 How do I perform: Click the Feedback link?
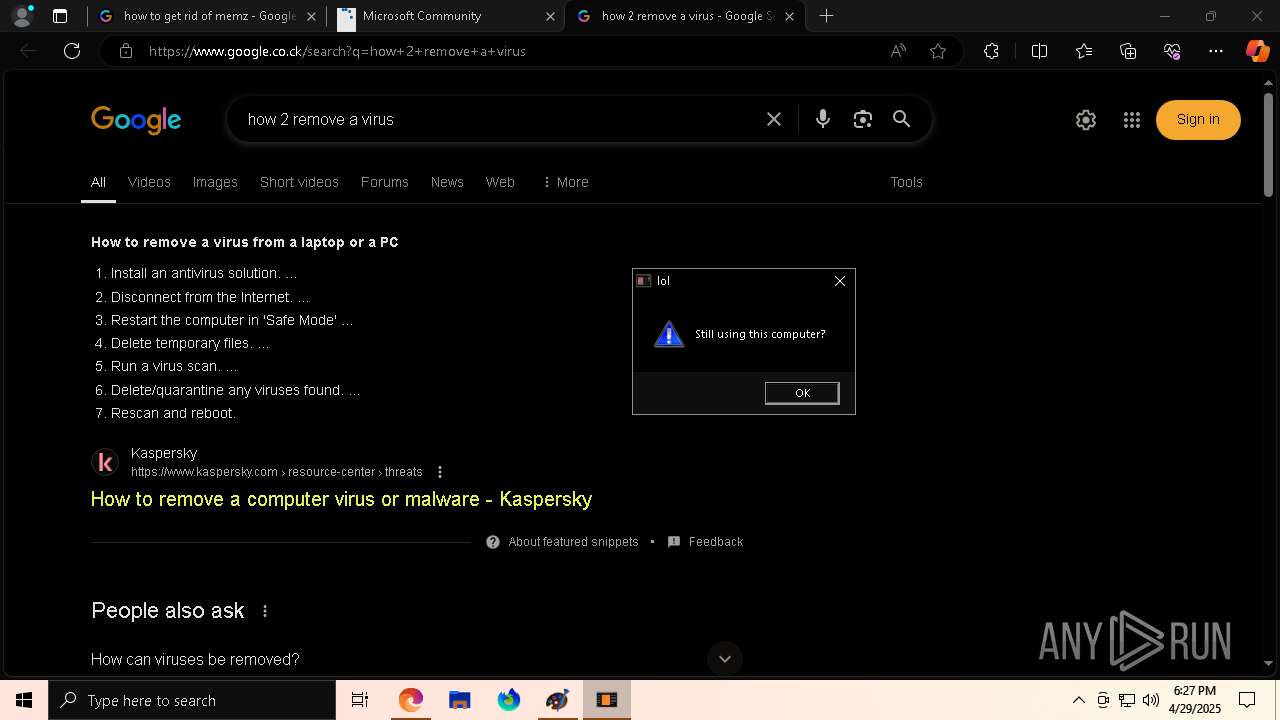click(716, 542)
